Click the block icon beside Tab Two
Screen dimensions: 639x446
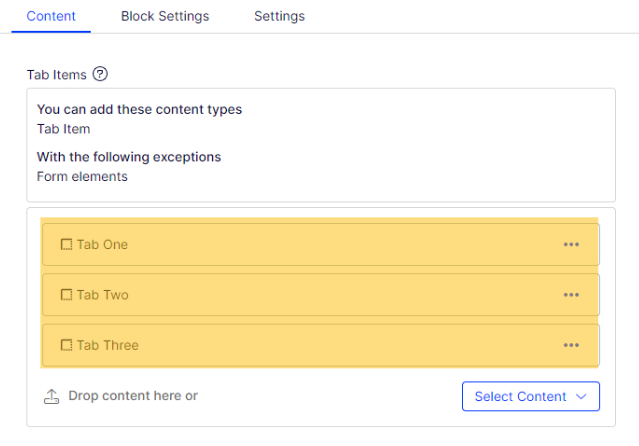pyautogui.click(x=66, y=295)
